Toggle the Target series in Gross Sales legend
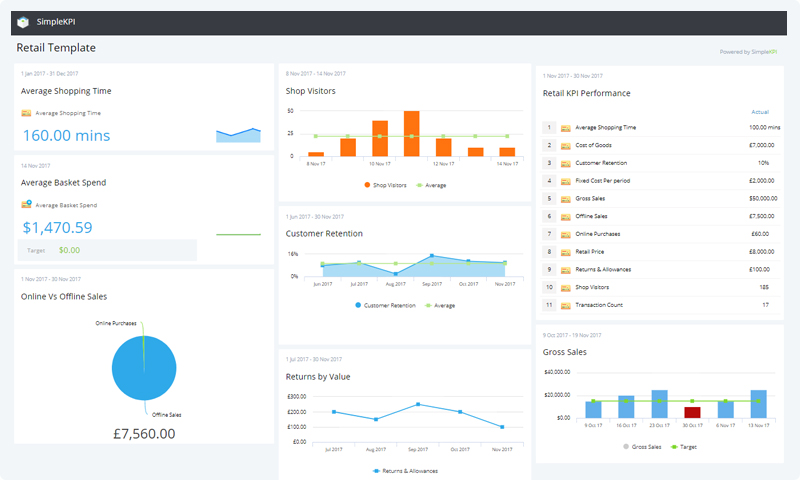Image resolution: width=800 pixels, height=480 pixels. click(684, 447)
